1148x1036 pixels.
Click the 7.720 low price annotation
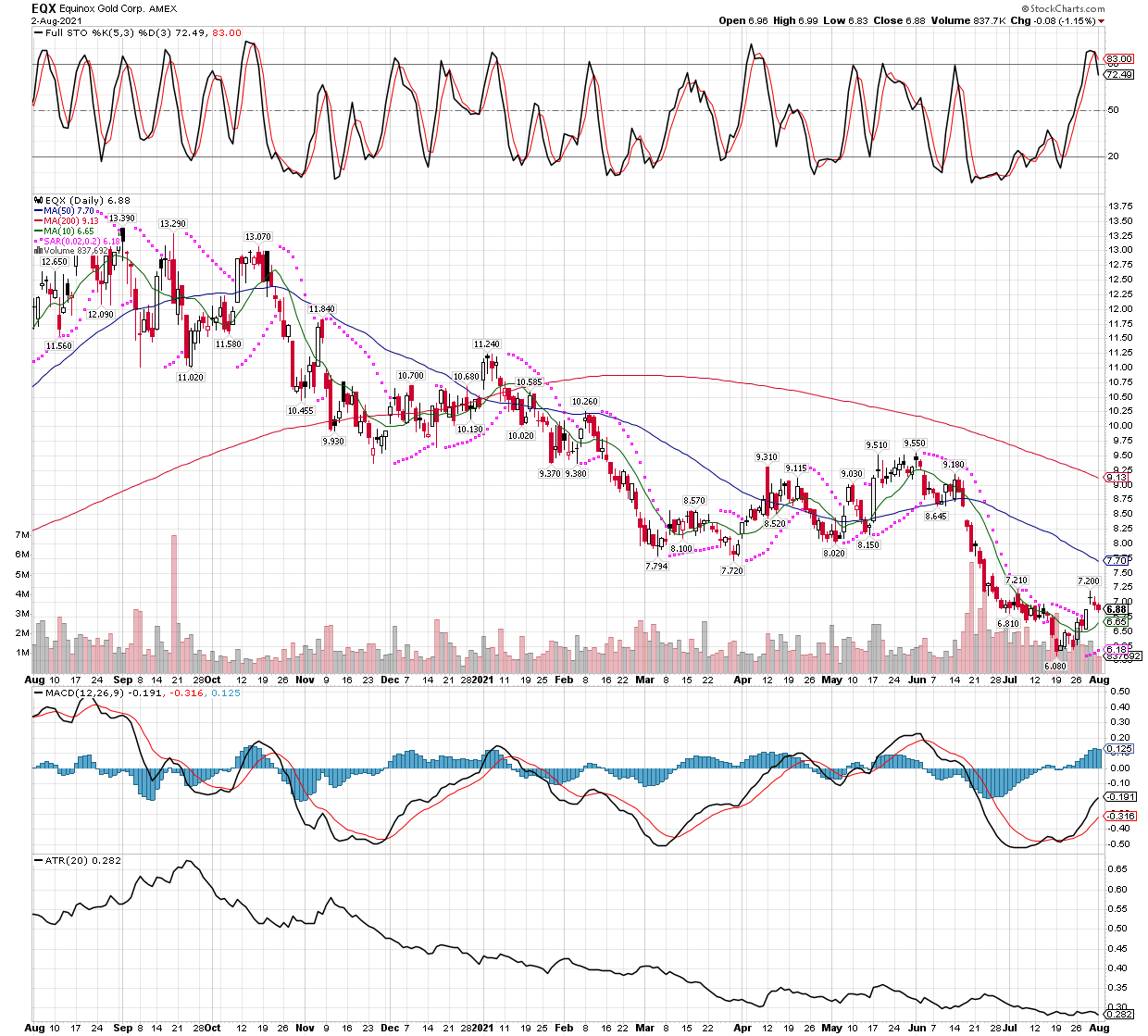[732, 571]
